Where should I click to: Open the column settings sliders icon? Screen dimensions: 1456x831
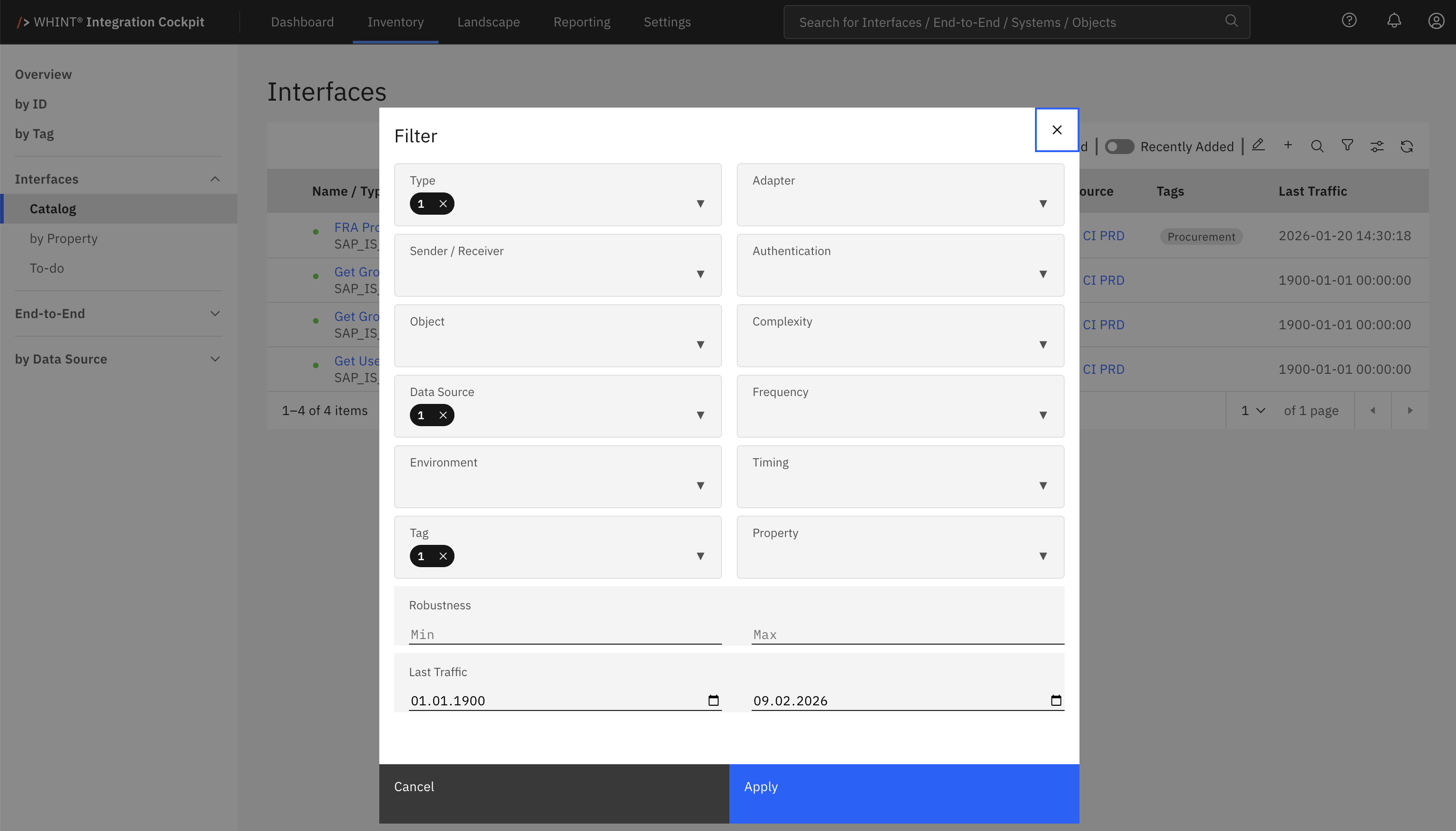(x=1377, y=147)
